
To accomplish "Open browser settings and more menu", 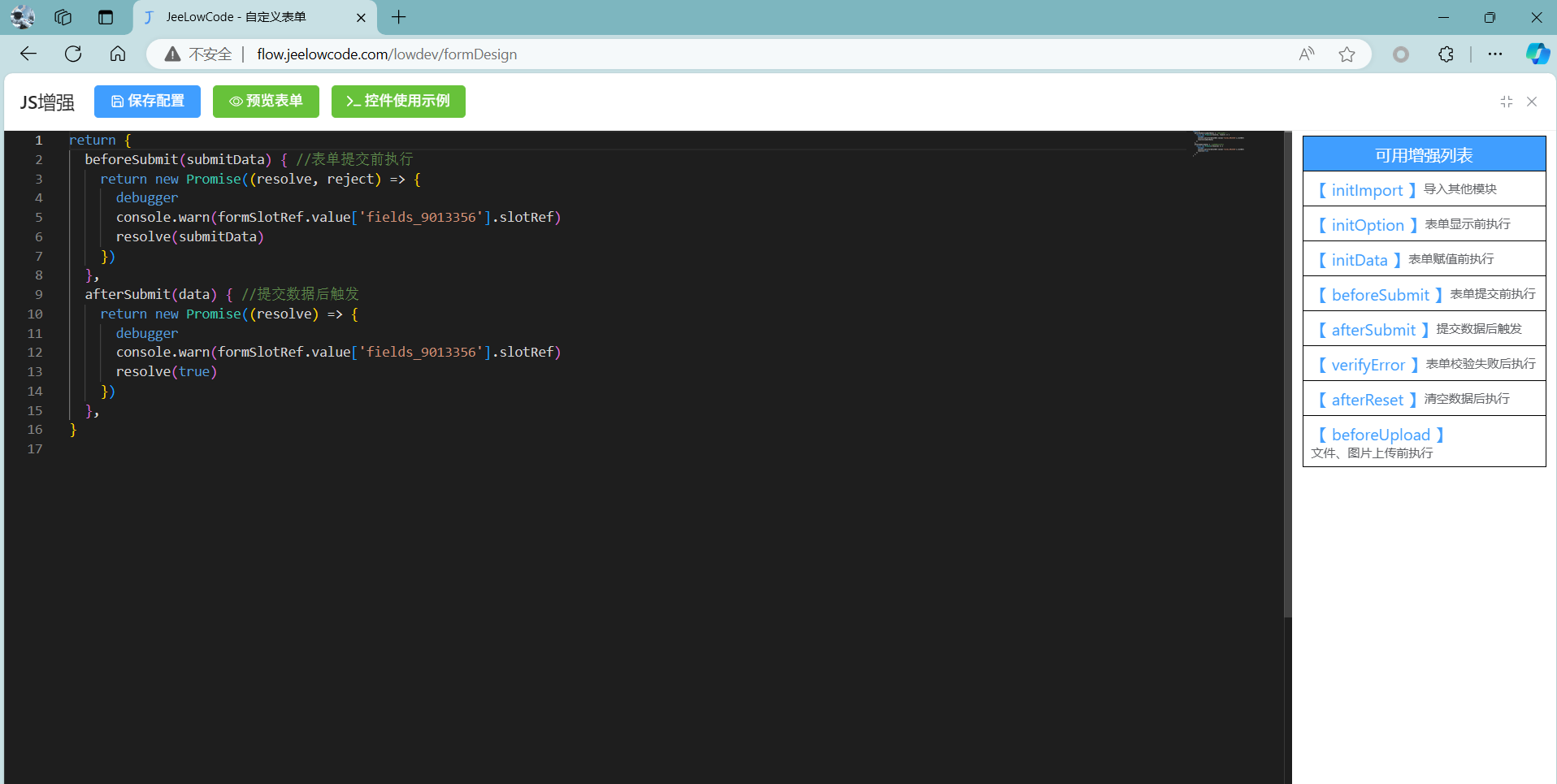I will pos(1495,54).
